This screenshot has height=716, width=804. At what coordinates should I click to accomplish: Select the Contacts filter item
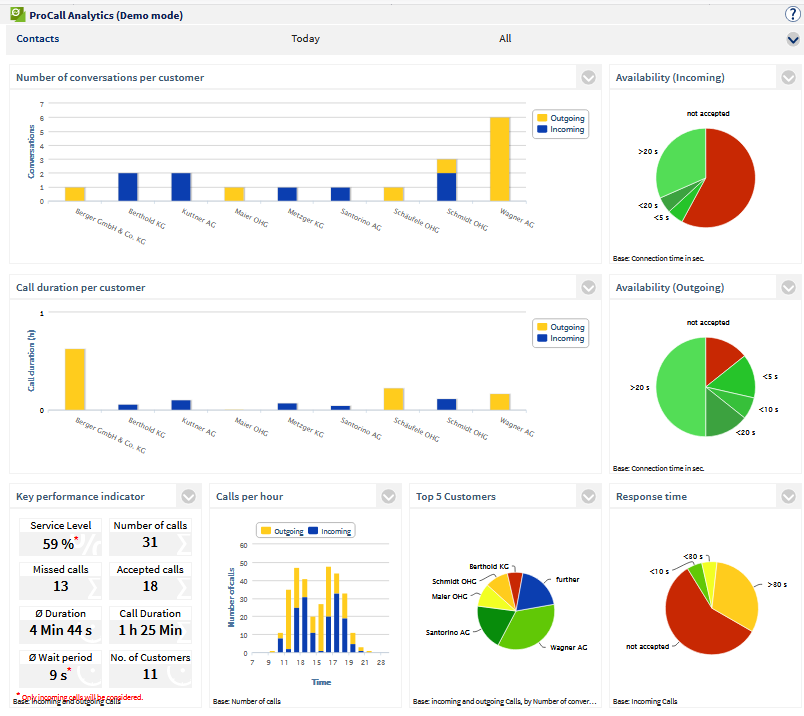(x=37, y=38)
